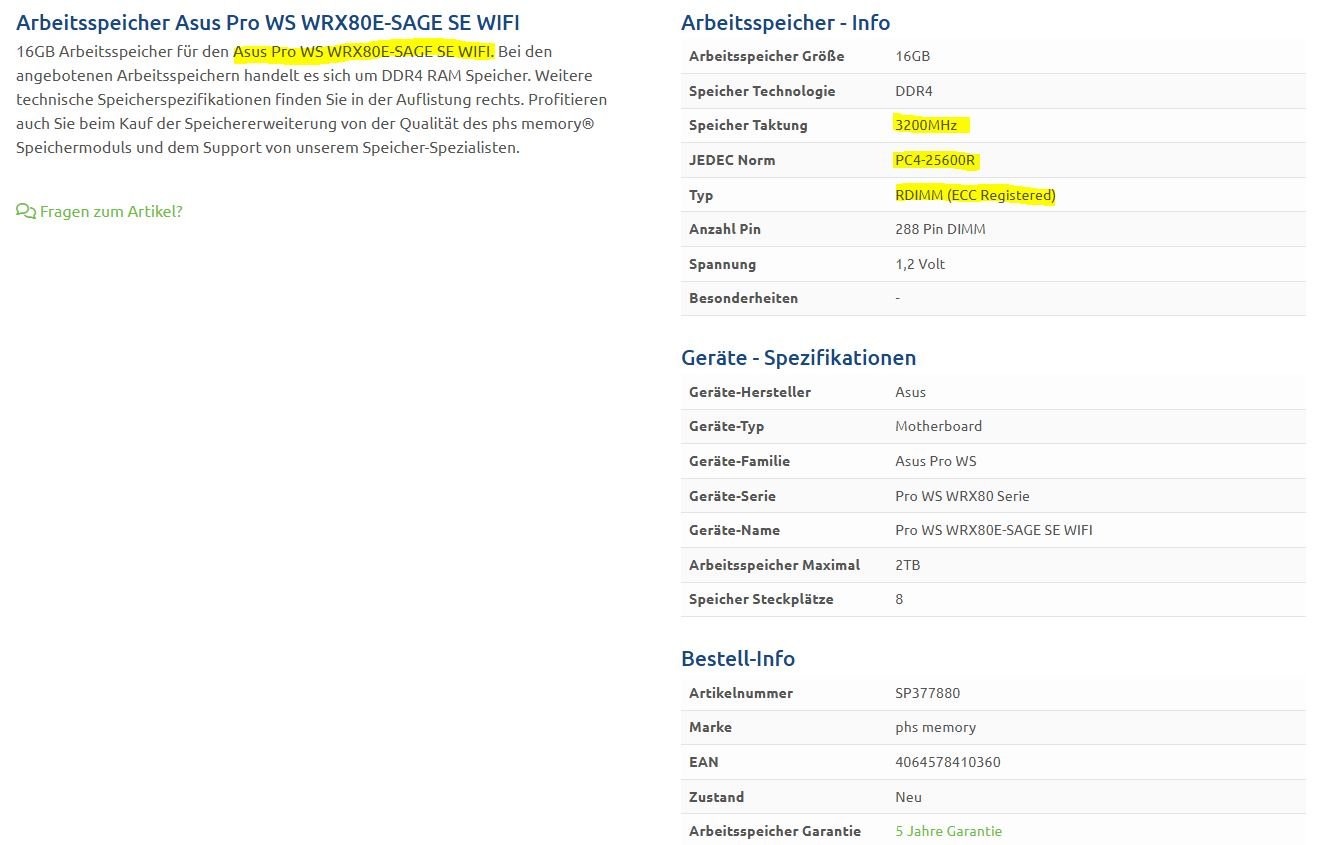Click the 'DDR4' value for Speicher Technologie
The height and width of the screenshot is (845, 1327).
click(914, 91)
